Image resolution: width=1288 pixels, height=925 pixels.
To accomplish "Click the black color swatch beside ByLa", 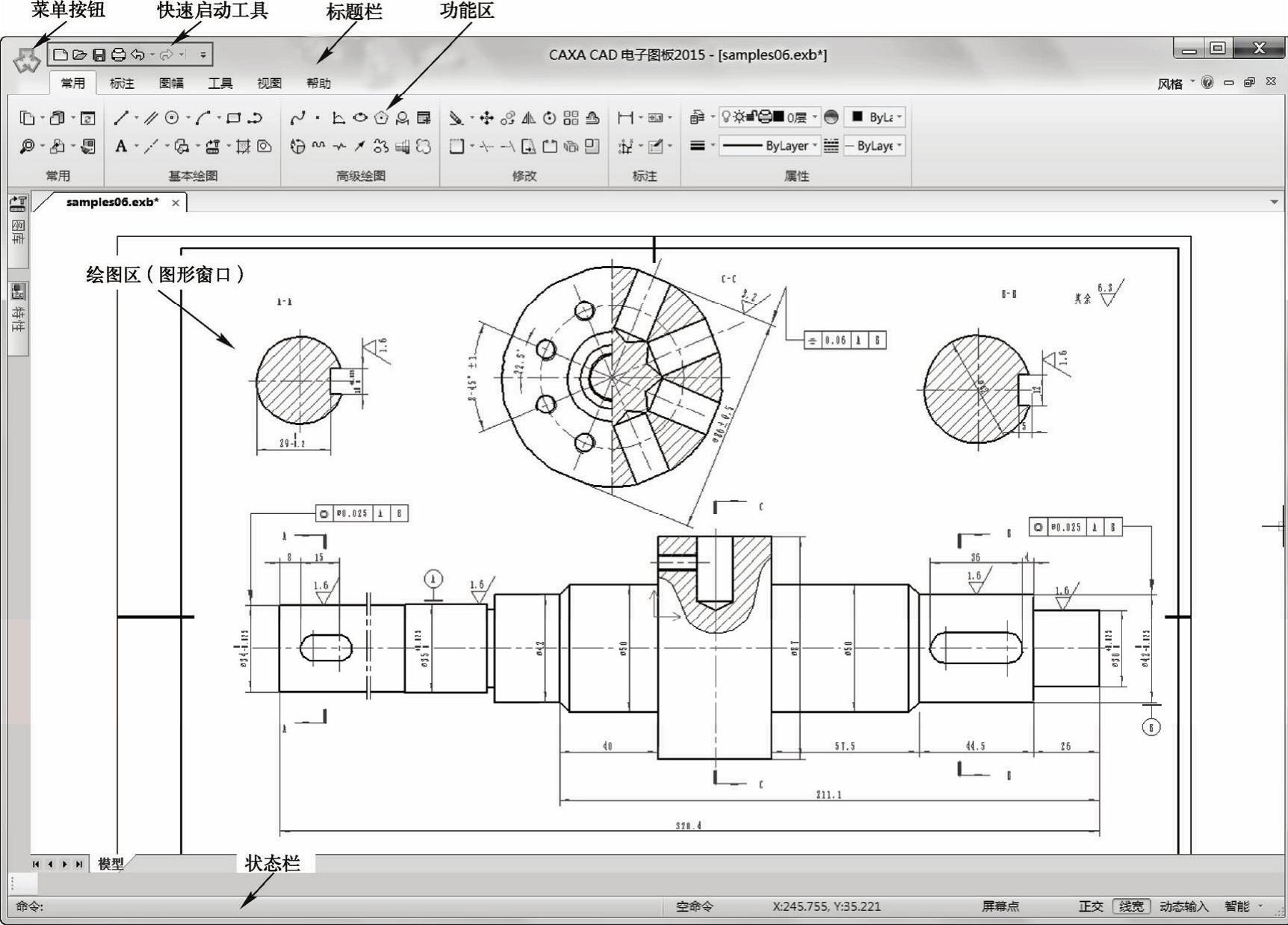I will pos(858,117).
